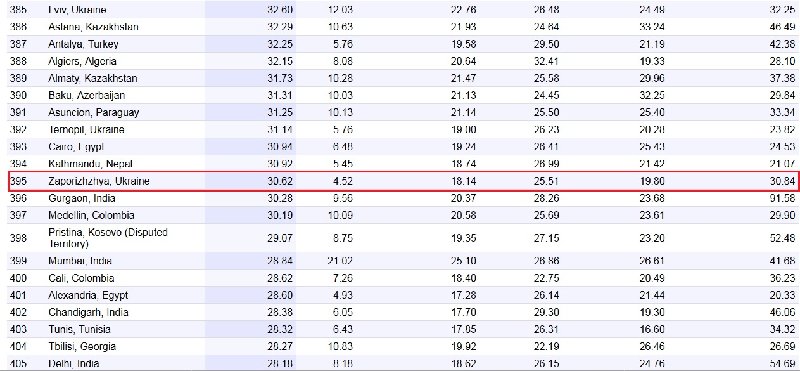Select the 10.83 value in Tbilisi row
Screen dimensions: 800x371
[x=340, y=347]
